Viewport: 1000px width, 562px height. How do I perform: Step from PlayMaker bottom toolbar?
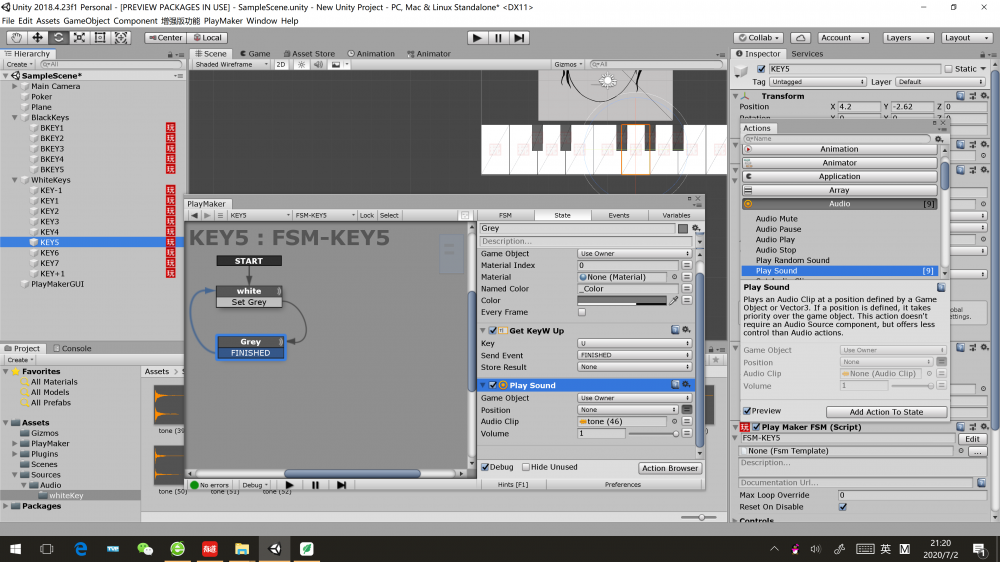pyautogui.click(x=341, y=485)
